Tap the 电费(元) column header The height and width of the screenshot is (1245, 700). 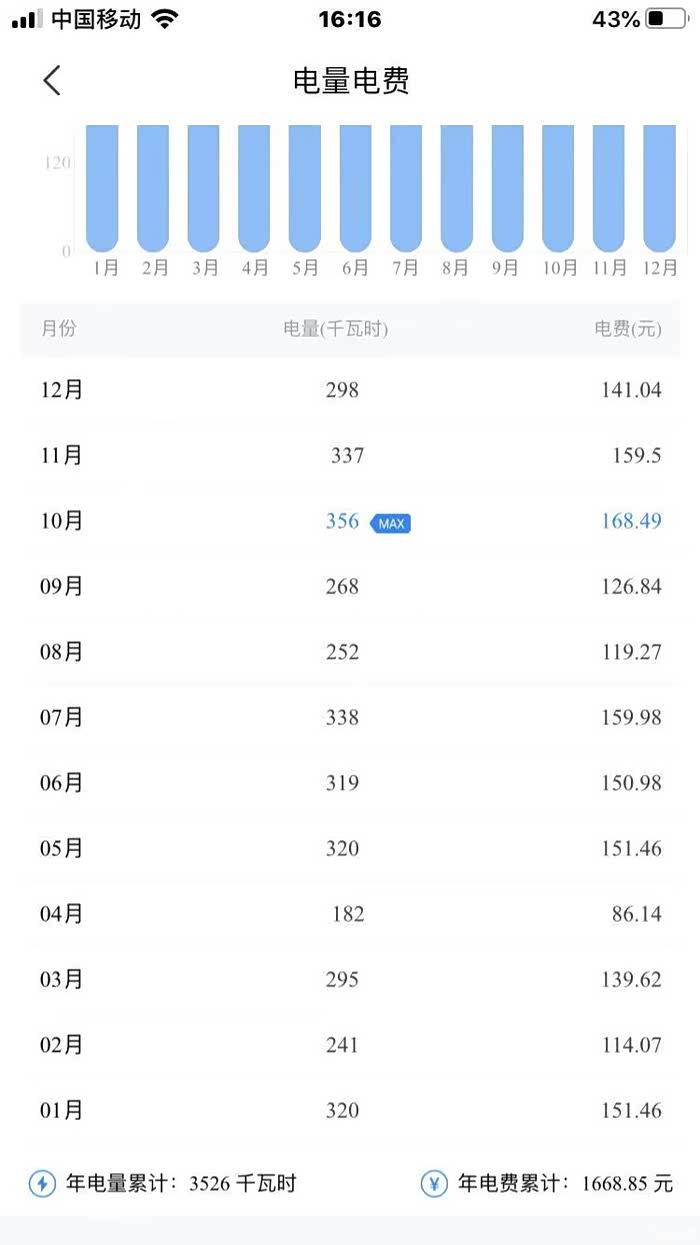pos(628,329)
